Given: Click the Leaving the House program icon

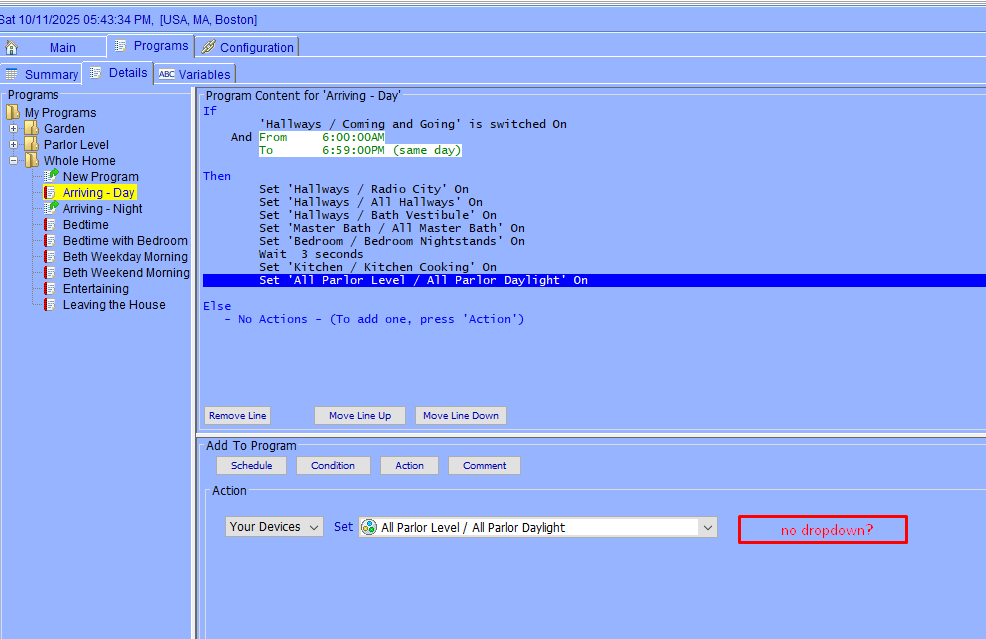Looking at the screenshot, I should tap(50, 305).
